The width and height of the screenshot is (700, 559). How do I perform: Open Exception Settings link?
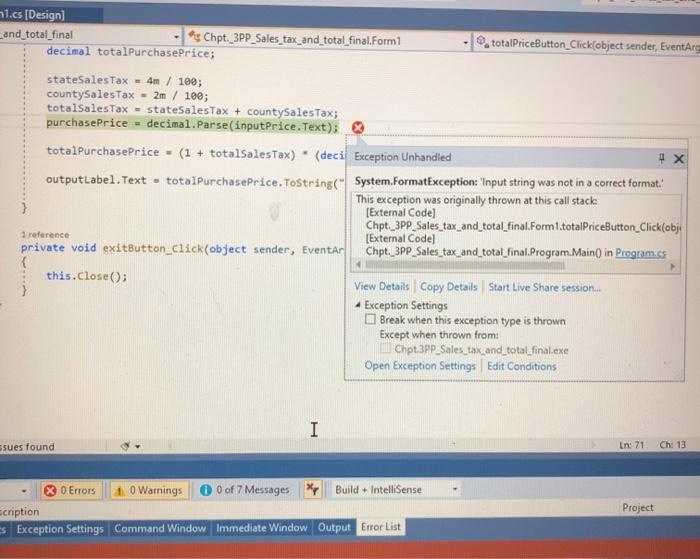click(420, 366)
